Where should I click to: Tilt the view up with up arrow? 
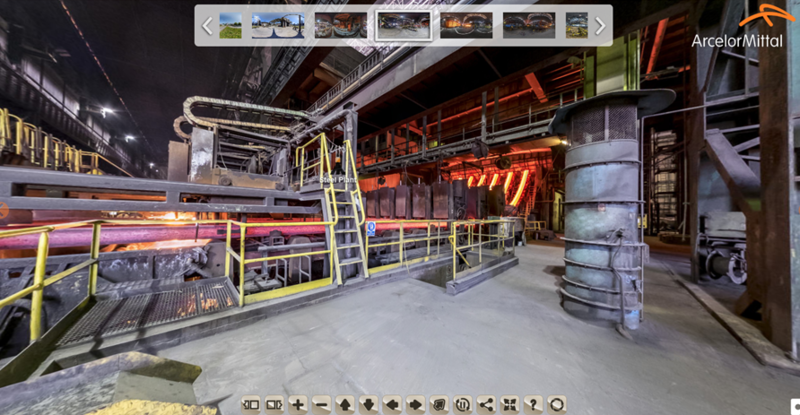coord(345,404)
